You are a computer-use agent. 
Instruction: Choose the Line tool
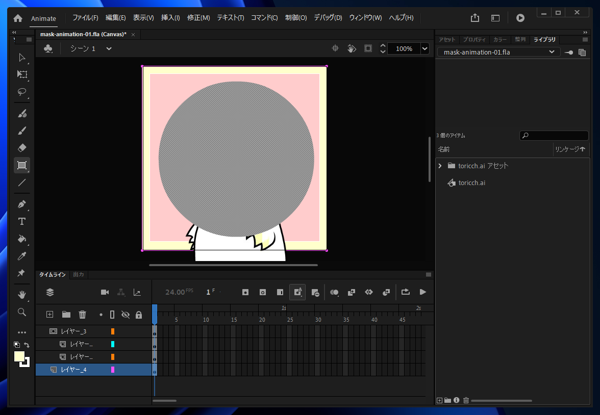(x=22, y=183)
